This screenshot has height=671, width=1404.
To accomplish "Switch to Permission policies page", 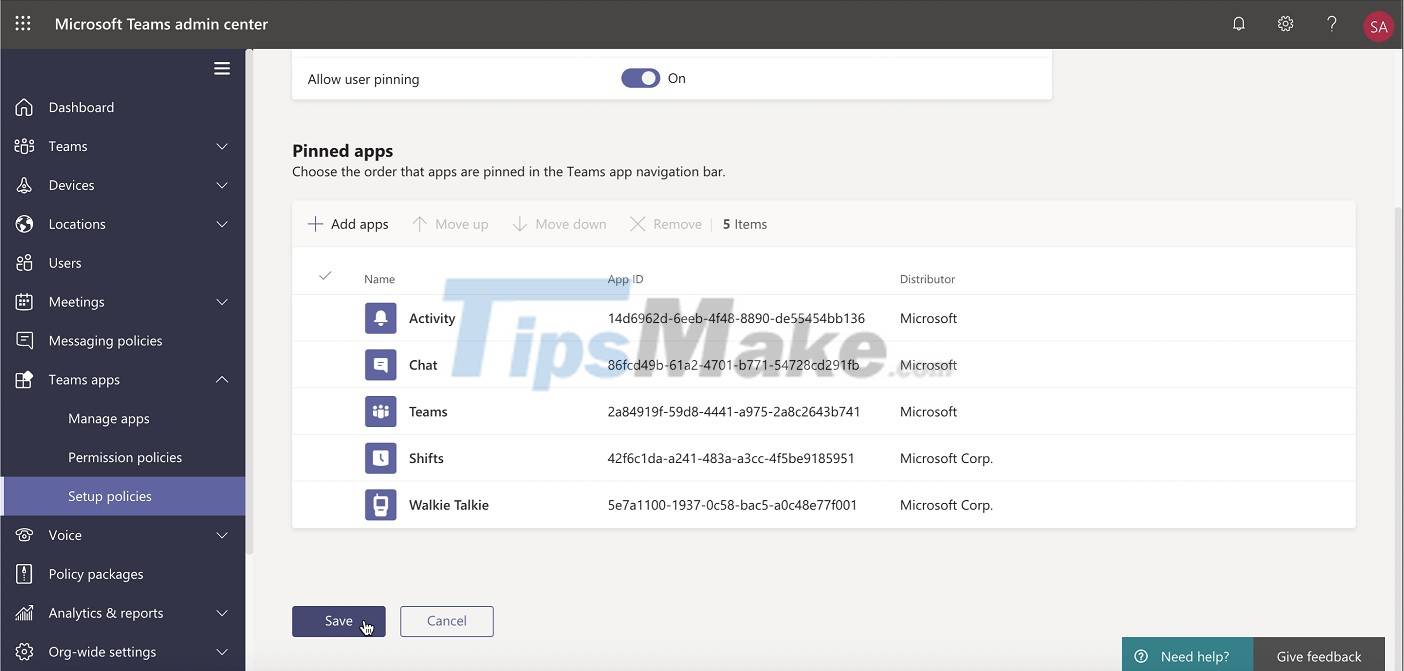I will [124, 457].
